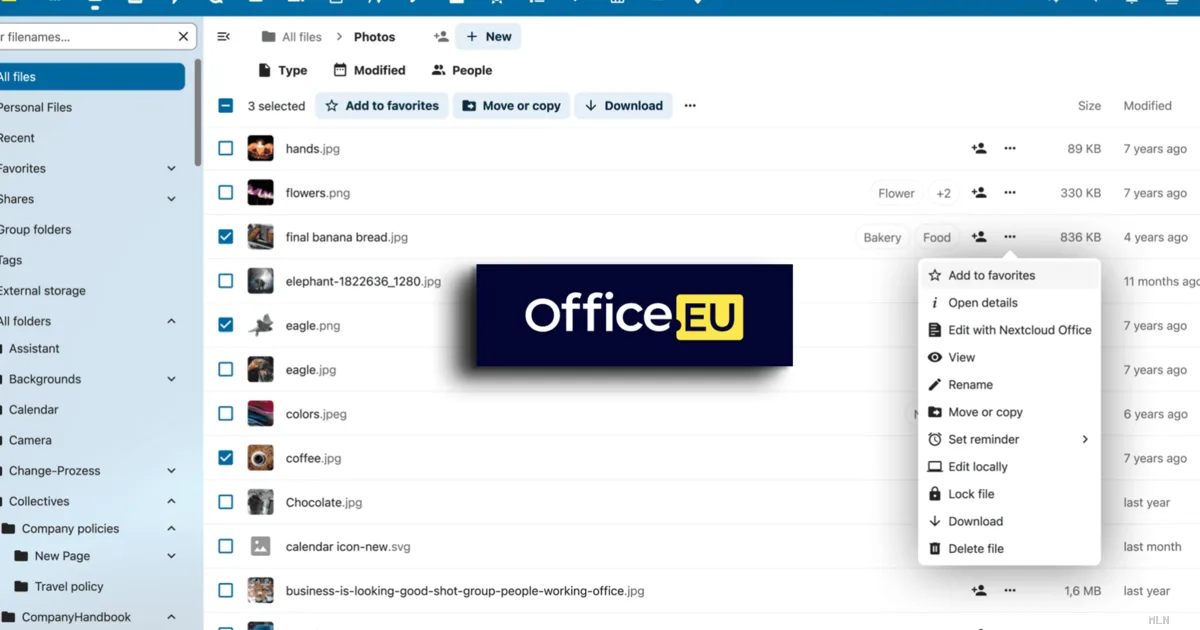Choose Rename from the context menu
This screenshot has width=1200, height=630.
(x=970, y=385)
